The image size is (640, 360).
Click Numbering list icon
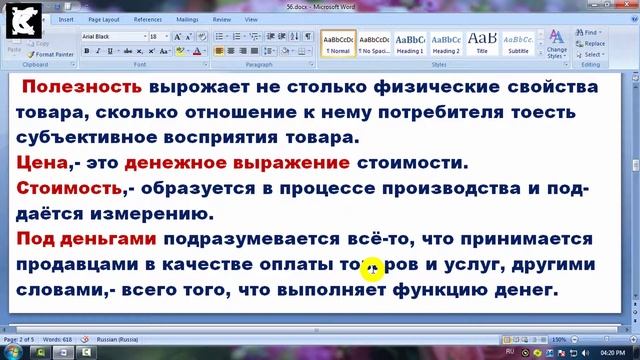coord(237,37)
